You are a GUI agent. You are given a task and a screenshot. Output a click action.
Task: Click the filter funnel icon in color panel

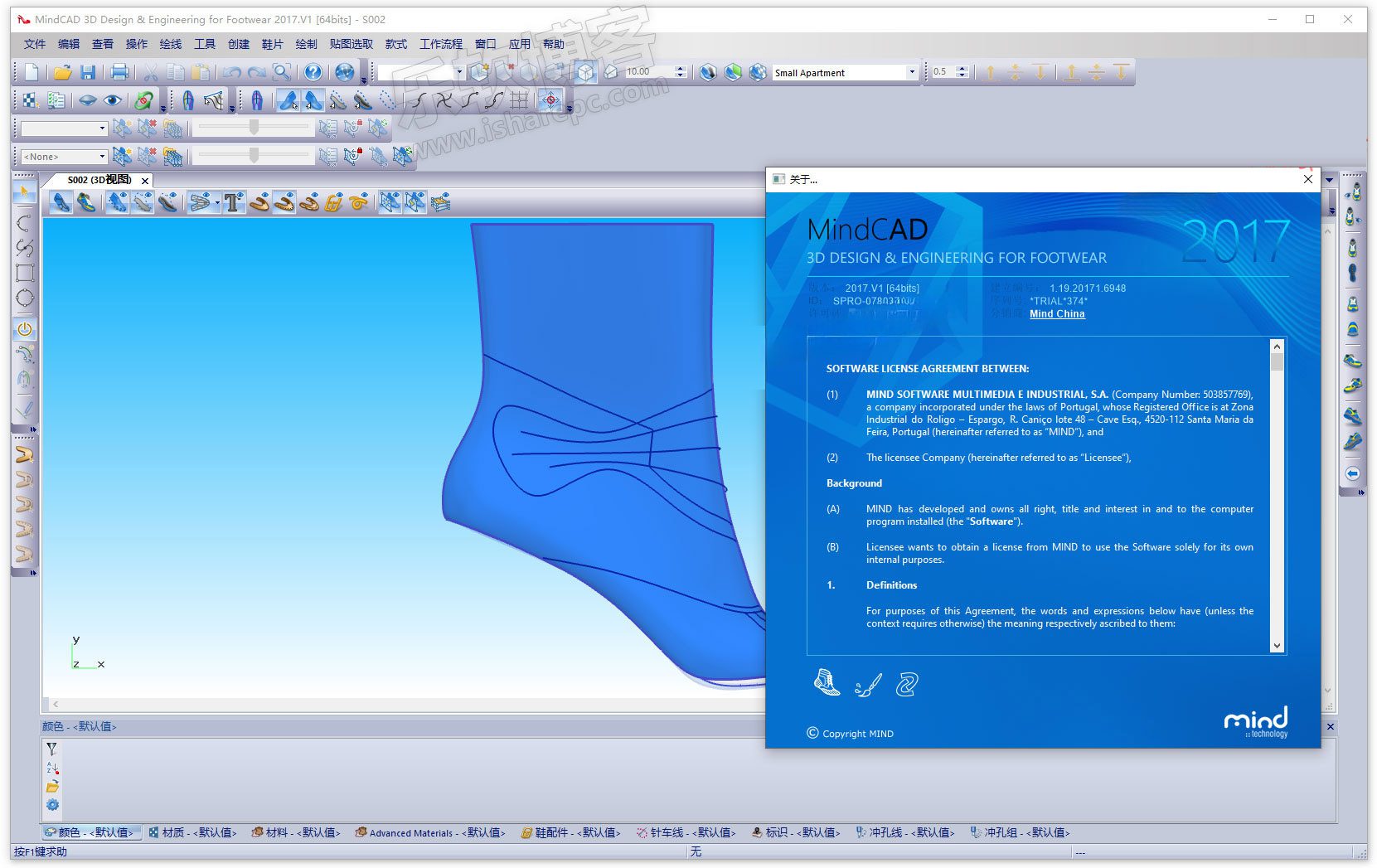click(x=52, y=749)
